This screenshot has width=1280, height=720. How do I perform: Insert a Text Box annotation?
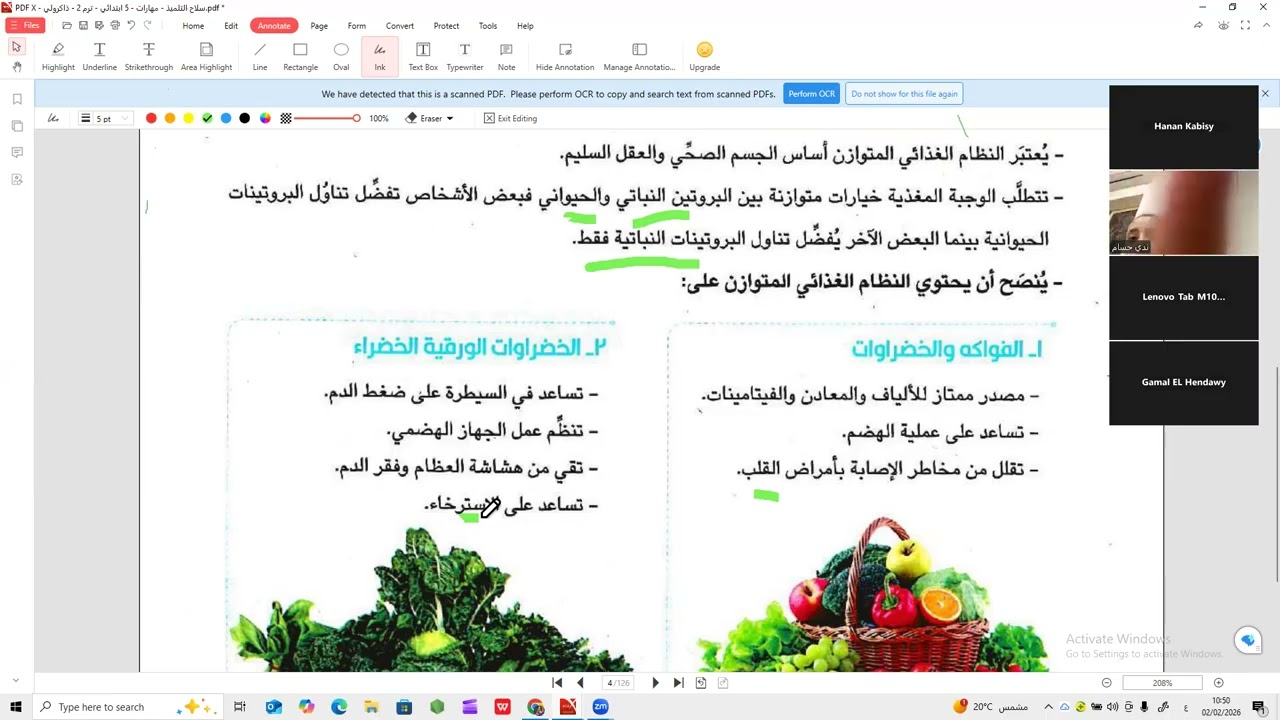tap(423, 57)
